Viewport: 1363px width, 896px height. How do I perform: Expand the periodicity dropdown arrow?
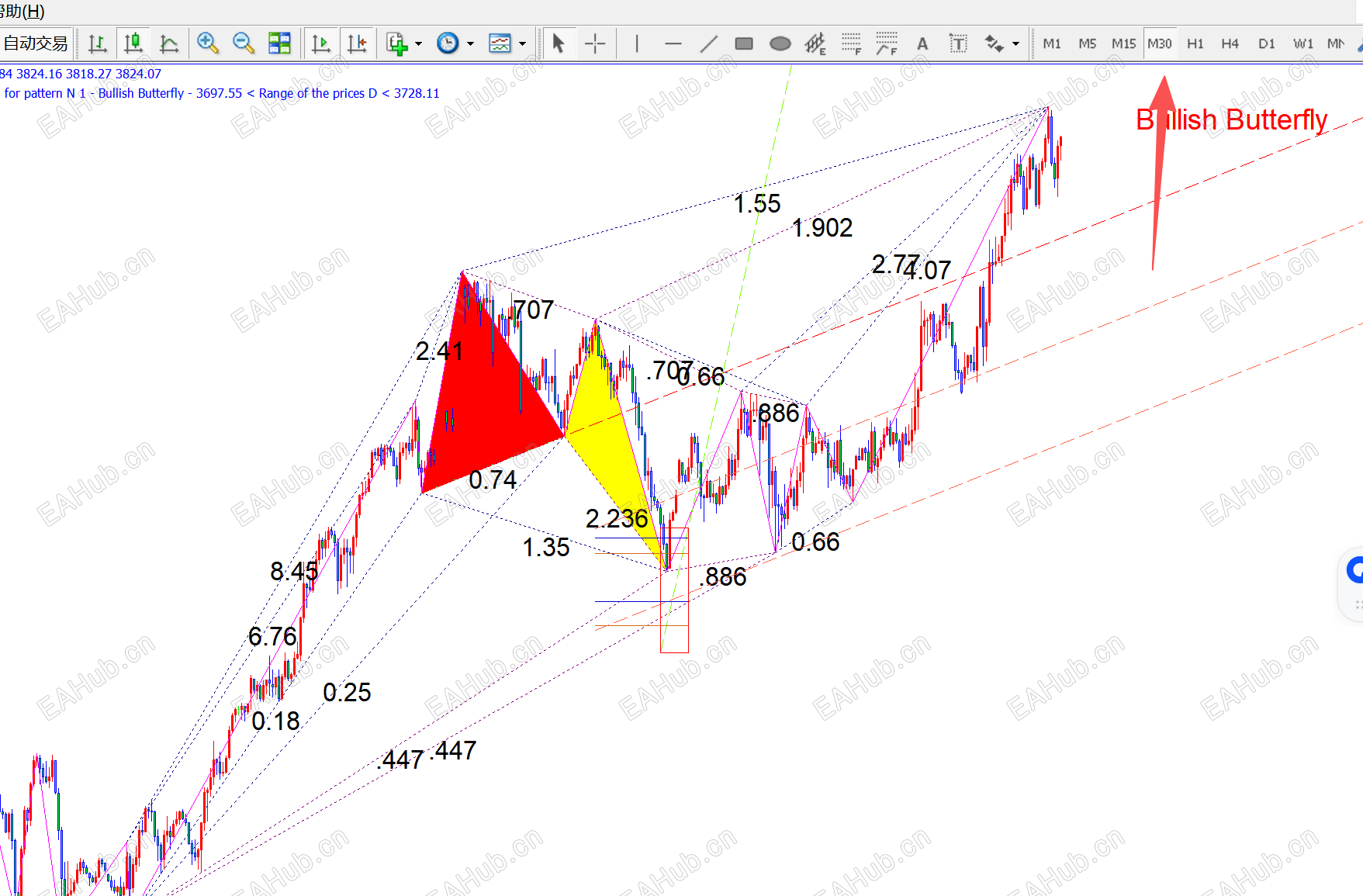coord(470,43)
